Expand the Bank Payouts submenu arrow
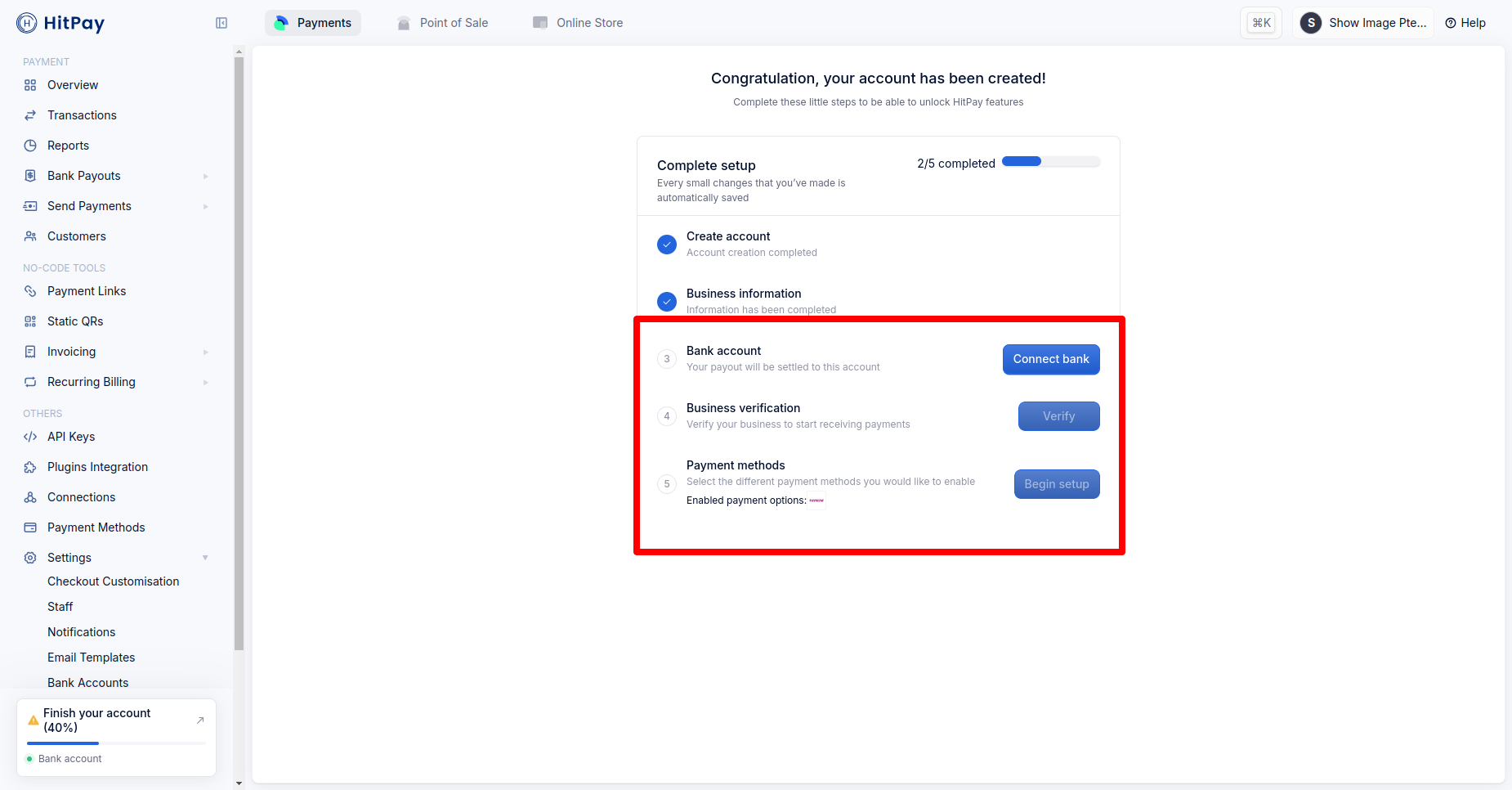Screen dimensions: 1512x790 click(205, 176)
